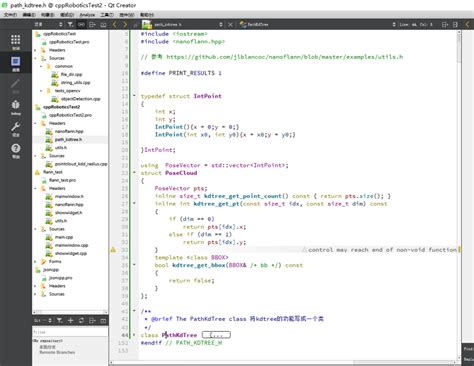Switch to Design mode pencil icon
The image size is (474, 366).
[16, 86]
